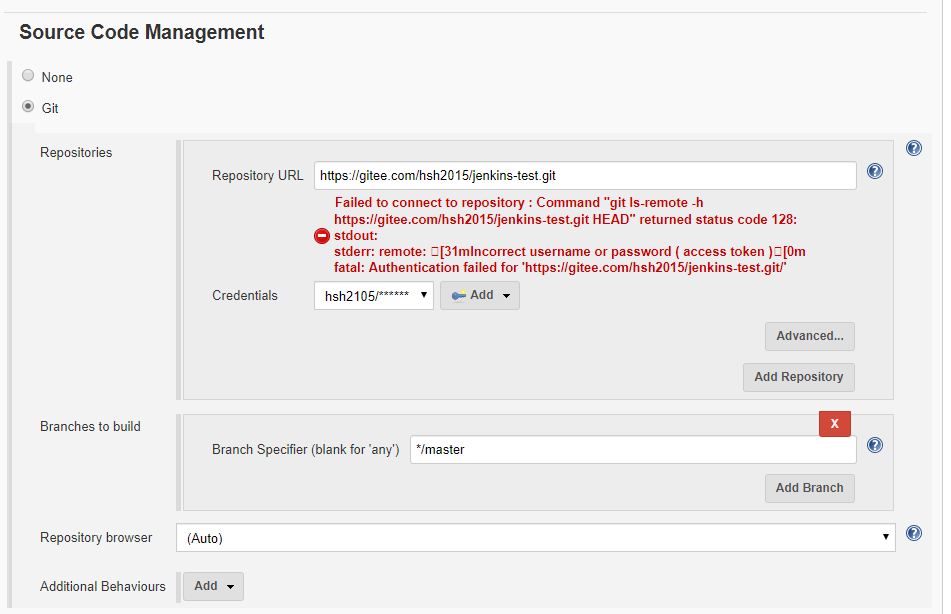Open help icon for Branch Specifier

coord(875,445)
